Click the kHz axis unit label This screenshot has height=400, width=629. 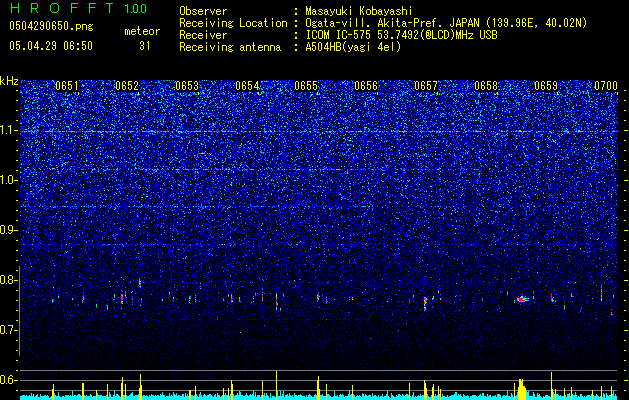[x=9, y=81]
